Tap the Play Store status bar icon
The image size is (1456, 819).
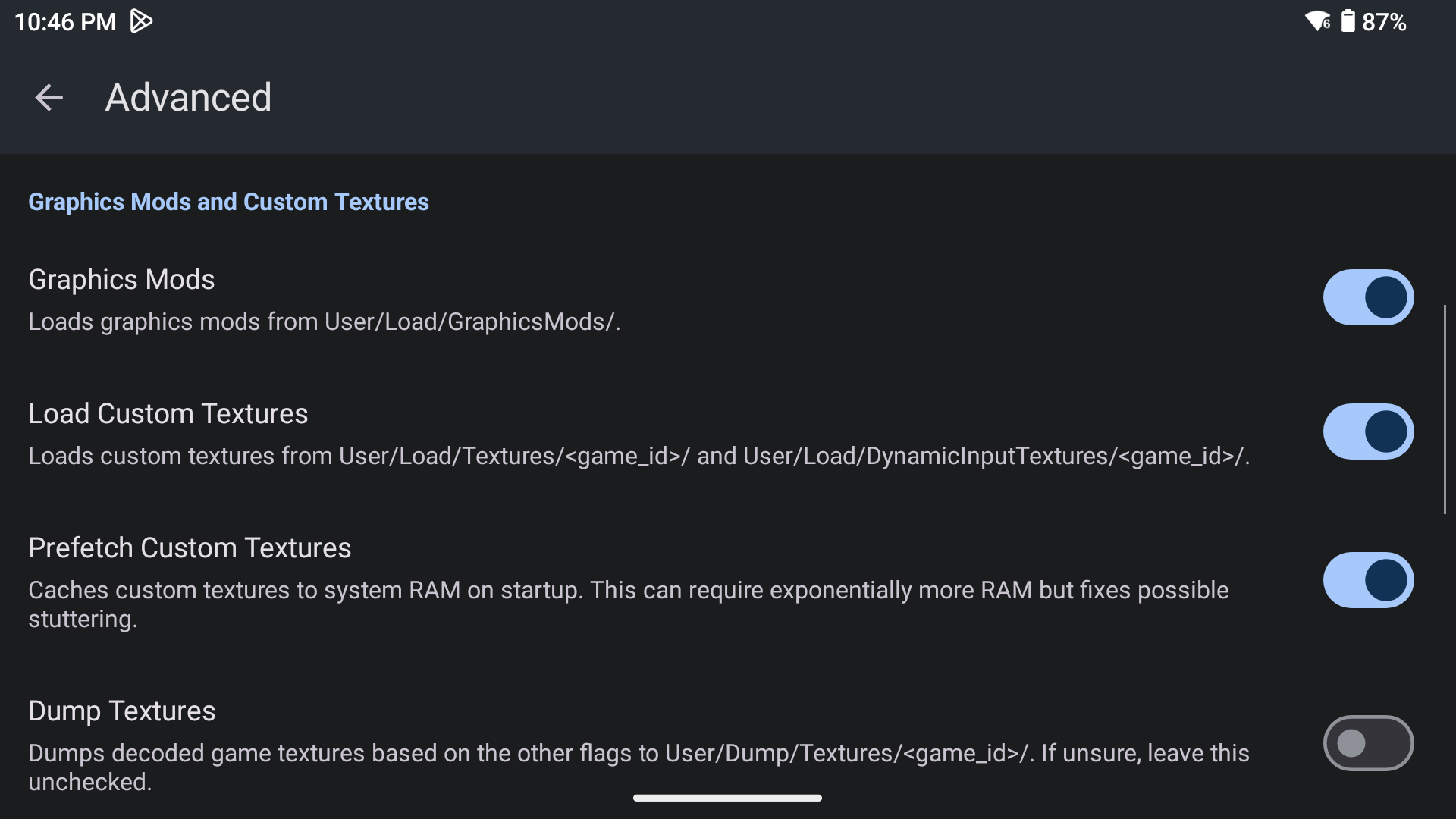(141, 21)
